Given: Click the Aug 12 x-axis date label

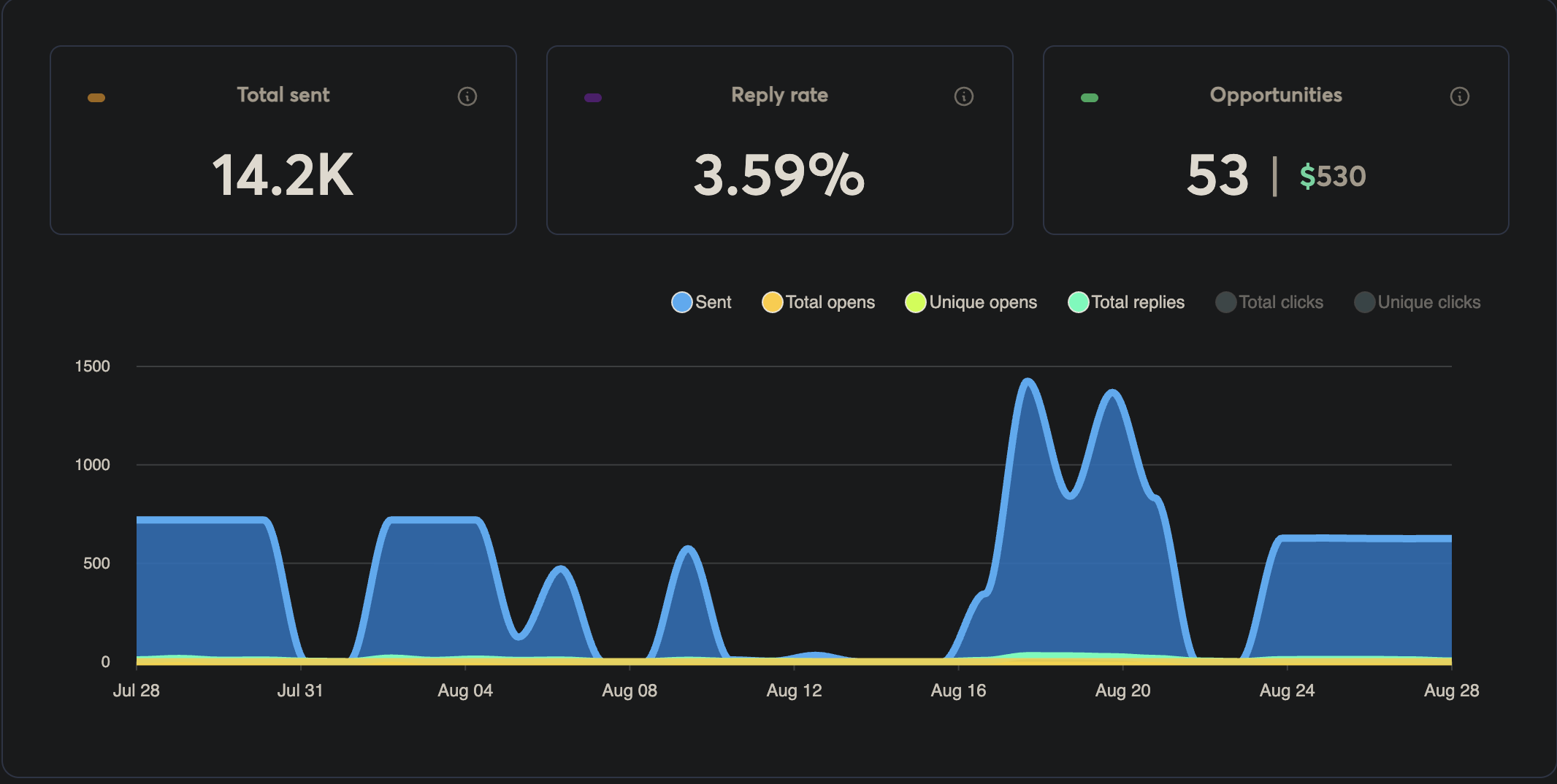Looking at the screenshot, I should 794,691.
